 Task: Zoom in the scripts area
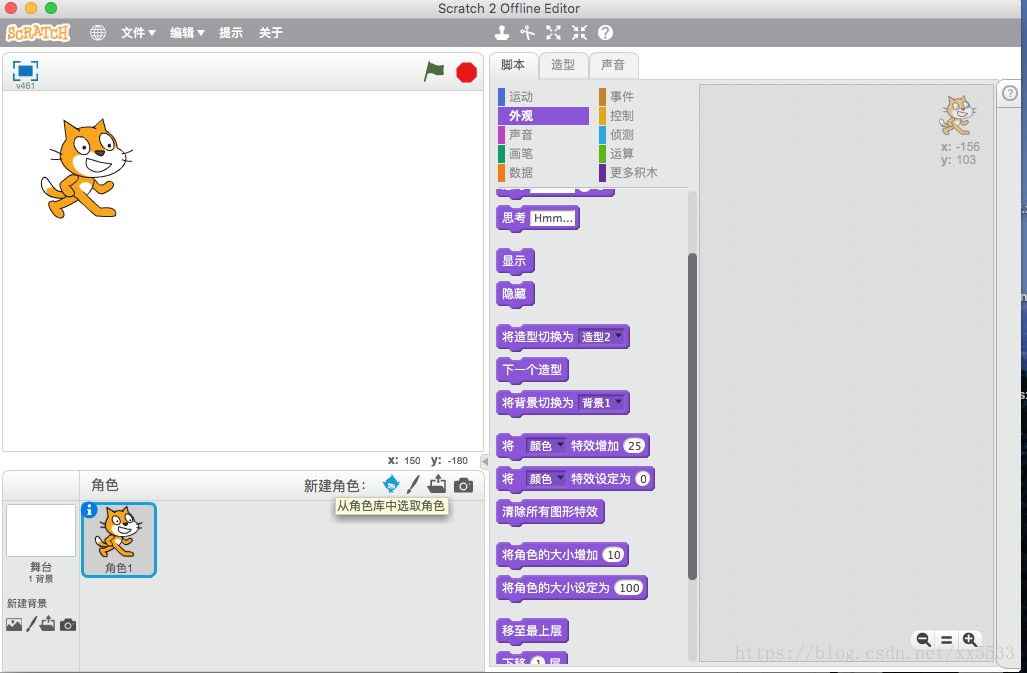coord(970,640)
